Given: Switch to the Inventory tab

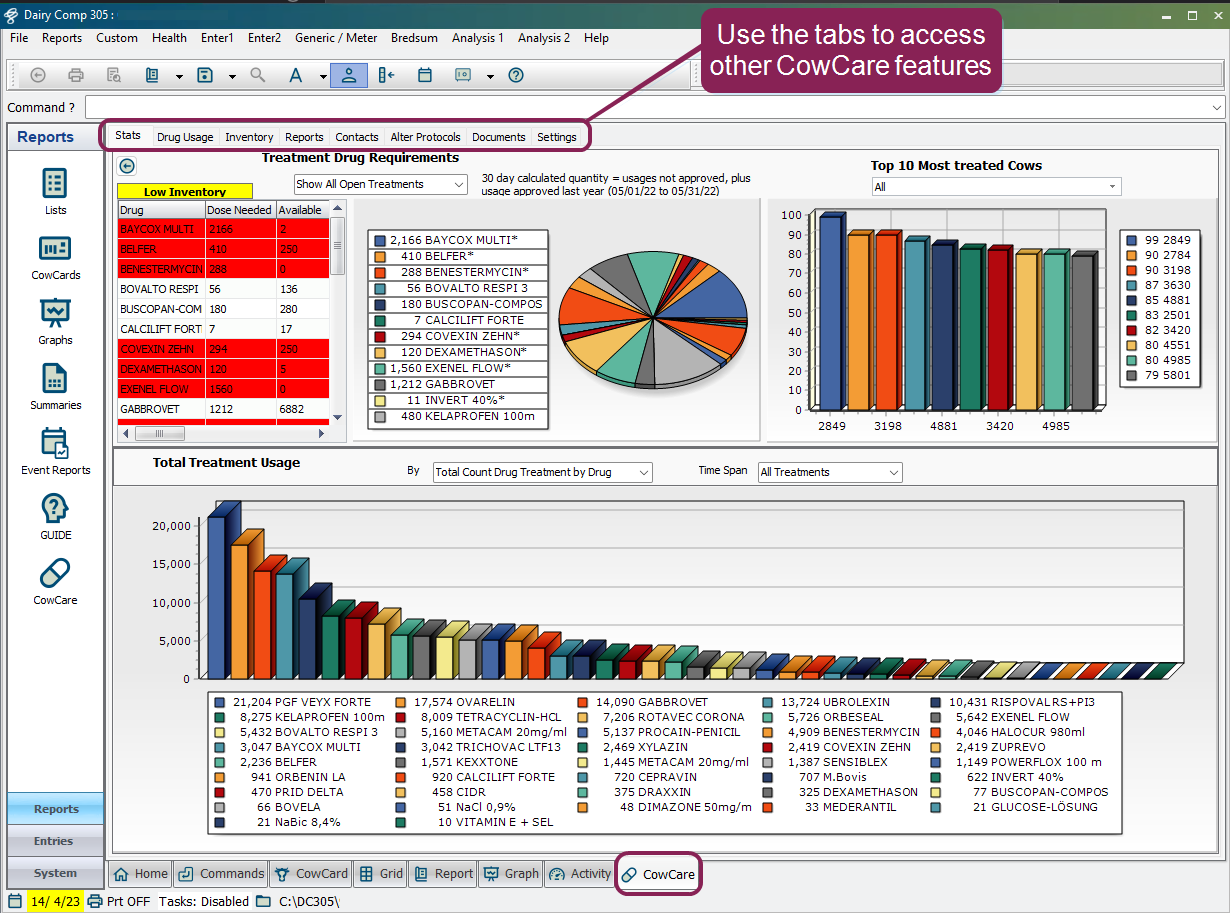Looking at the screenshot, I should click(249, 137).
